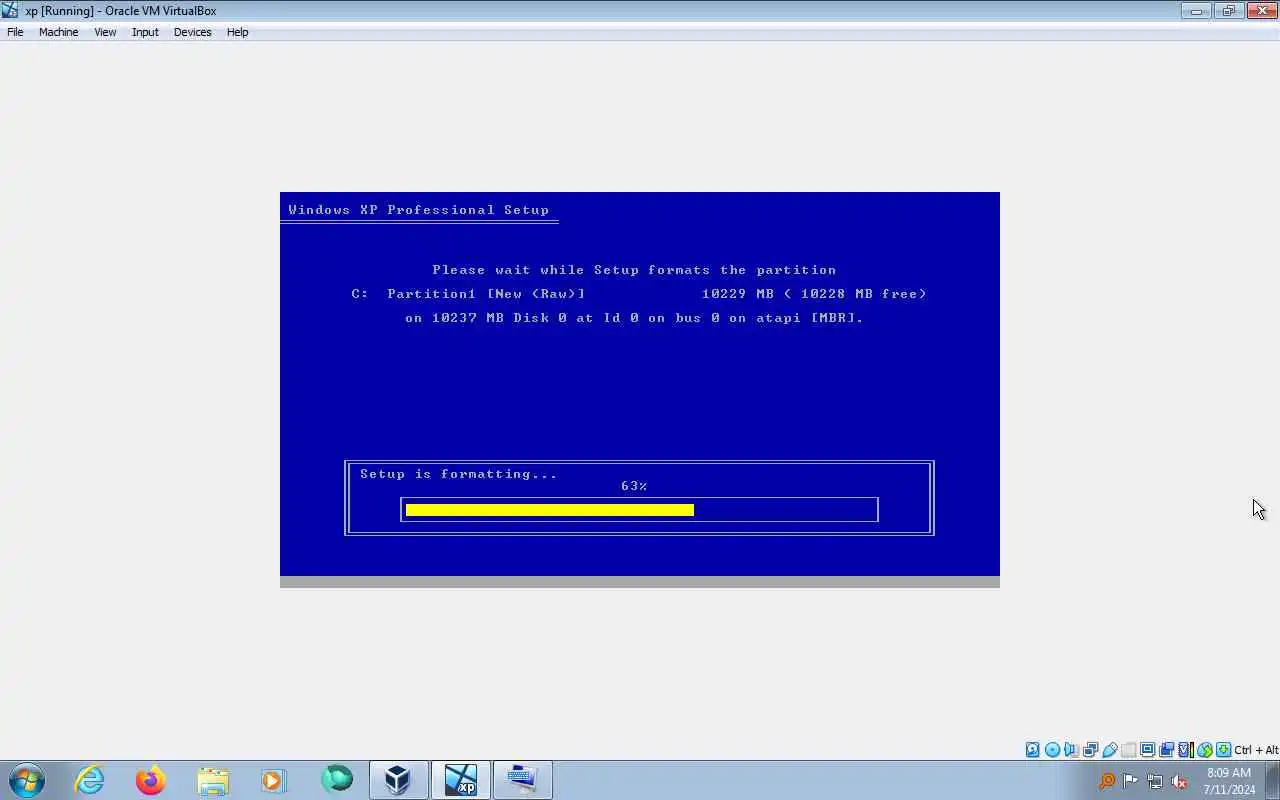Click the Show desktop strip
Viewport: 1280px width, 800px height.
point(1273,780)
